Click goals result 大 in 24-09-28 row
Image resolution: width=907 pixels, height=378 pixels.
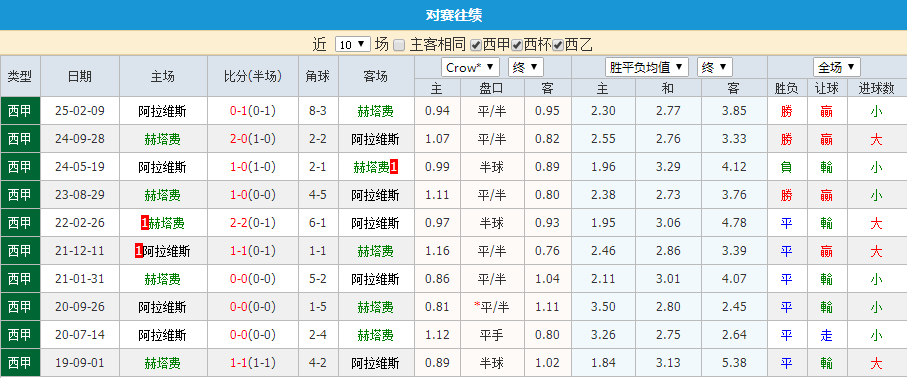tap(876, 139)
